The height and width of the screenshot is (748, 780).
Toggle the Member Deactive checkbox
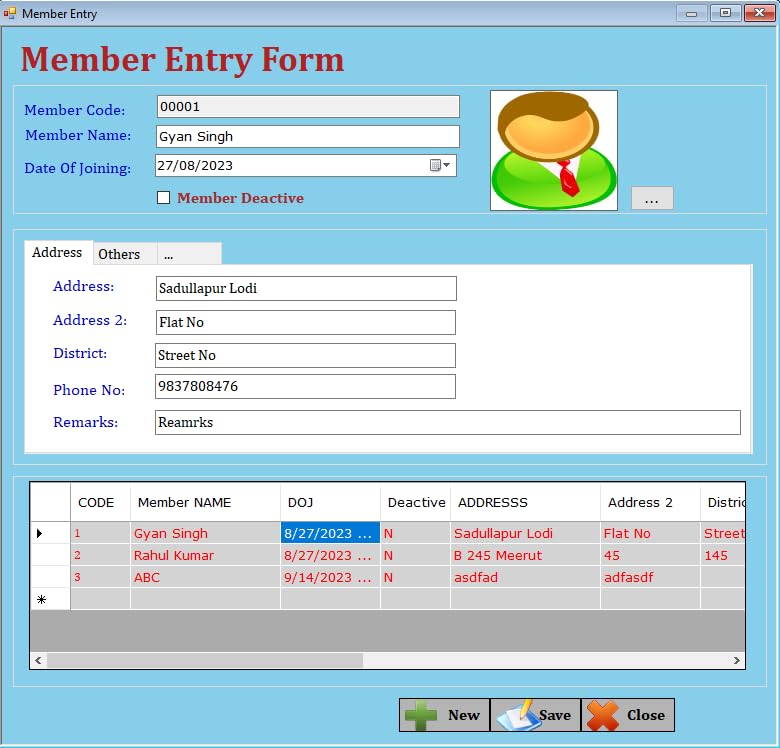coord(163,197)
